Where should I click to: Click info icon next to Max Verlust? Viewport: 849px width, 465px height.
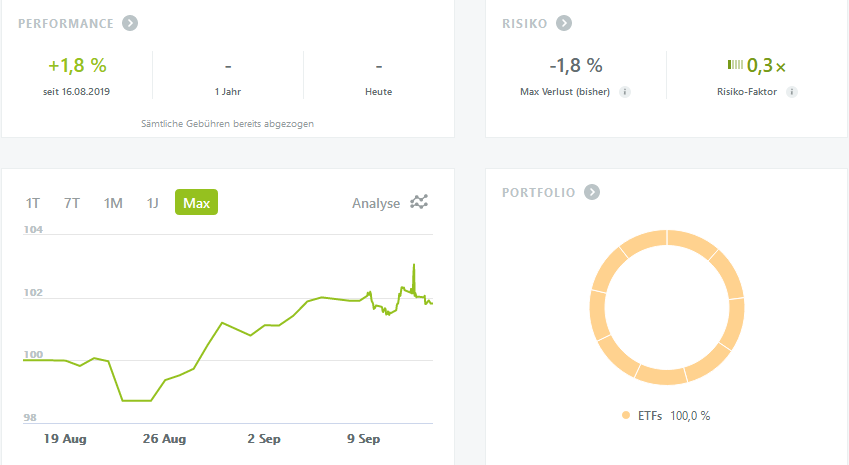coord(625,92)
